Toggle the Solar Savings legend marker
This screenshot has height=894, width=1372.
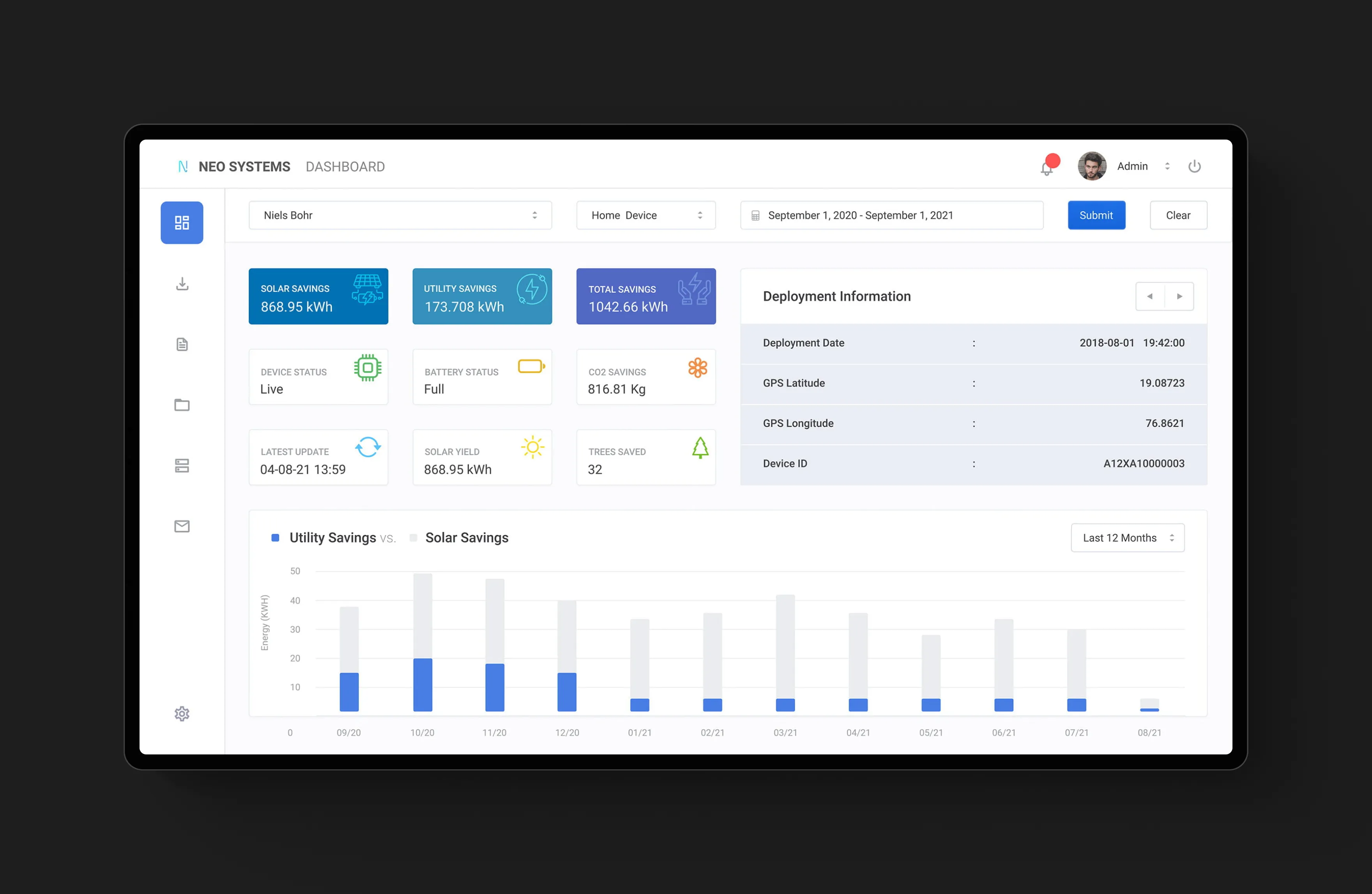(x=413, y=538)
